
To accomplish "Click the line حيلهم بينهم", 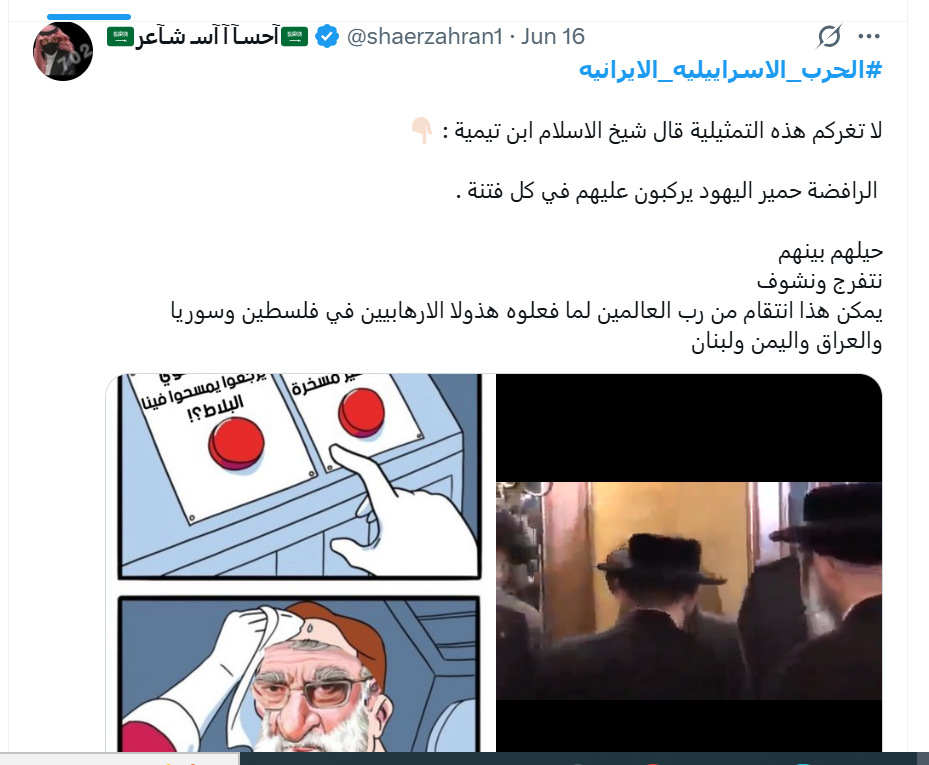I will tap(830, 252).
